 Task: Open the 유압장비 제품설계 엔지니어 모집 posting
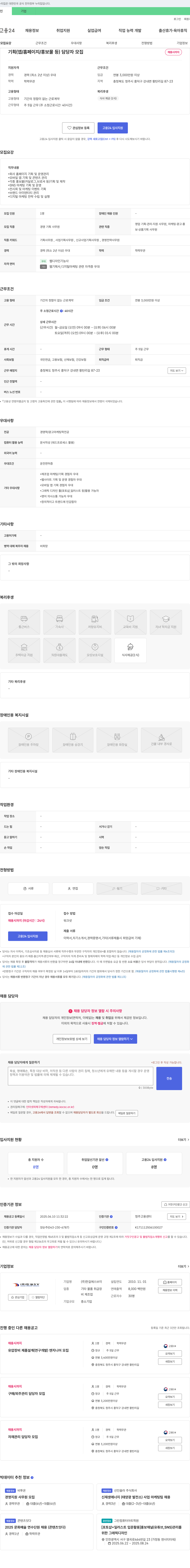[x=38, y=1350]
